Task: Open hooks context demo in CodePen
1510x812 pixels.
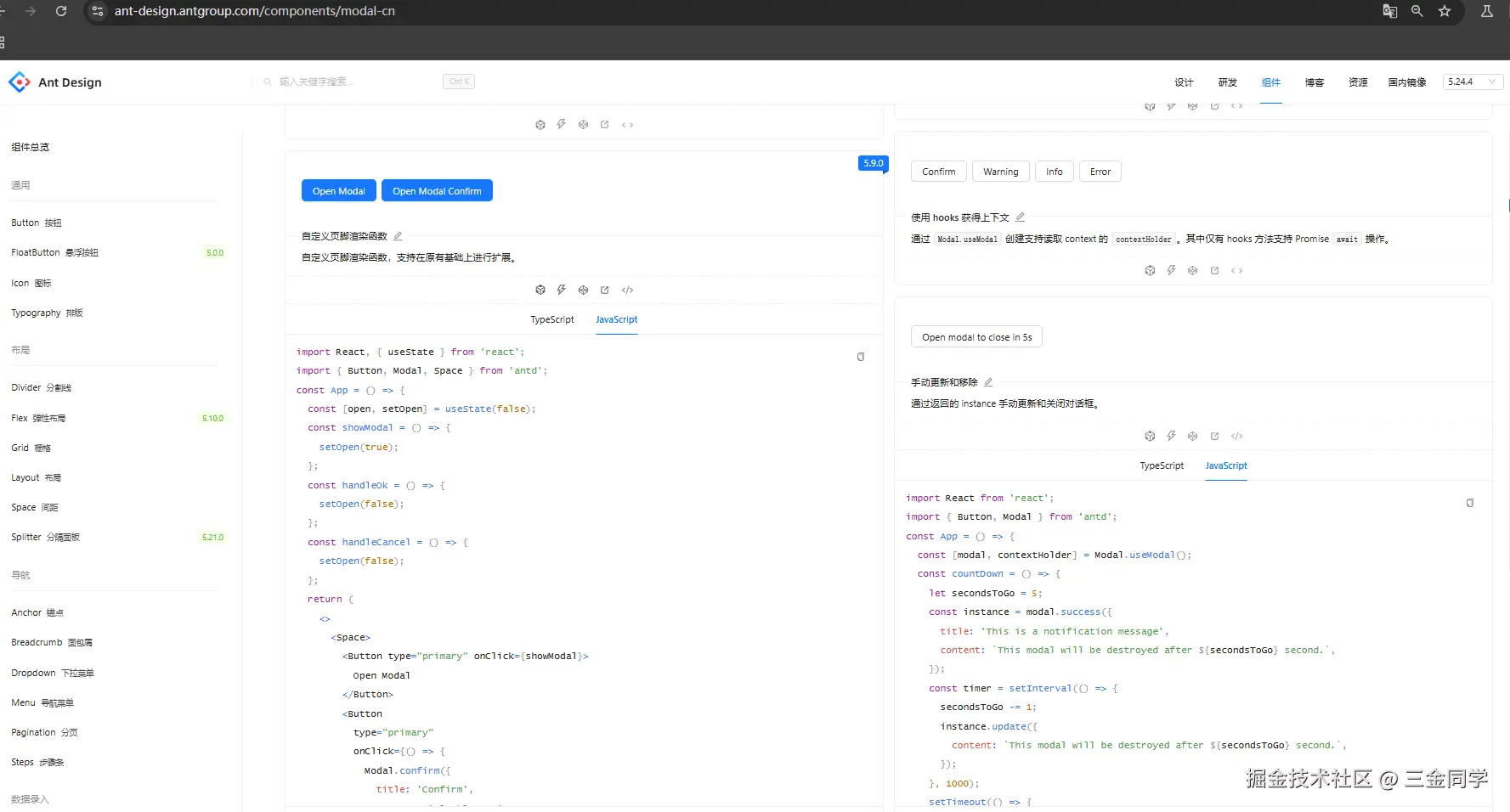Action: [x=1193, y=270]
